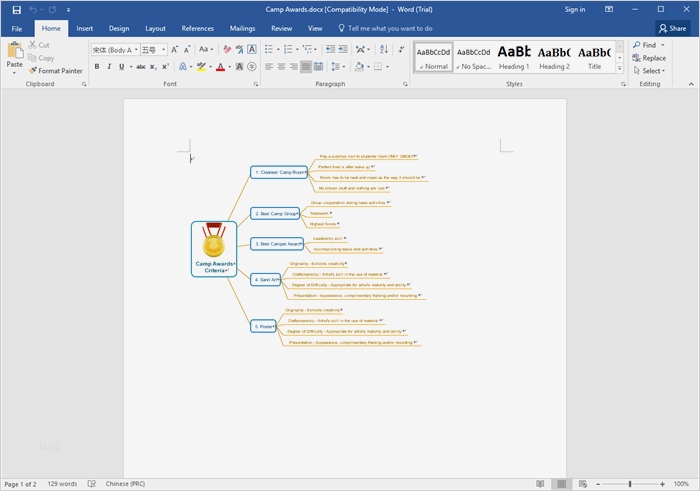
Task: Click the zoom slider in status bar
Action: [630, 484]
